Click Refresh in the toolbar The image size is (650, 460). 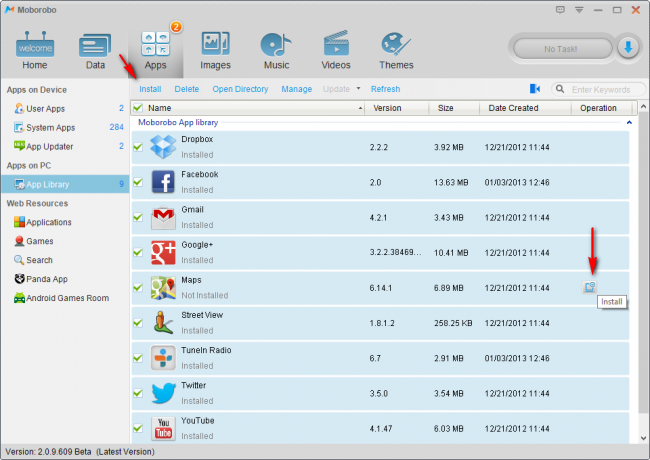[x=385, y=89]
